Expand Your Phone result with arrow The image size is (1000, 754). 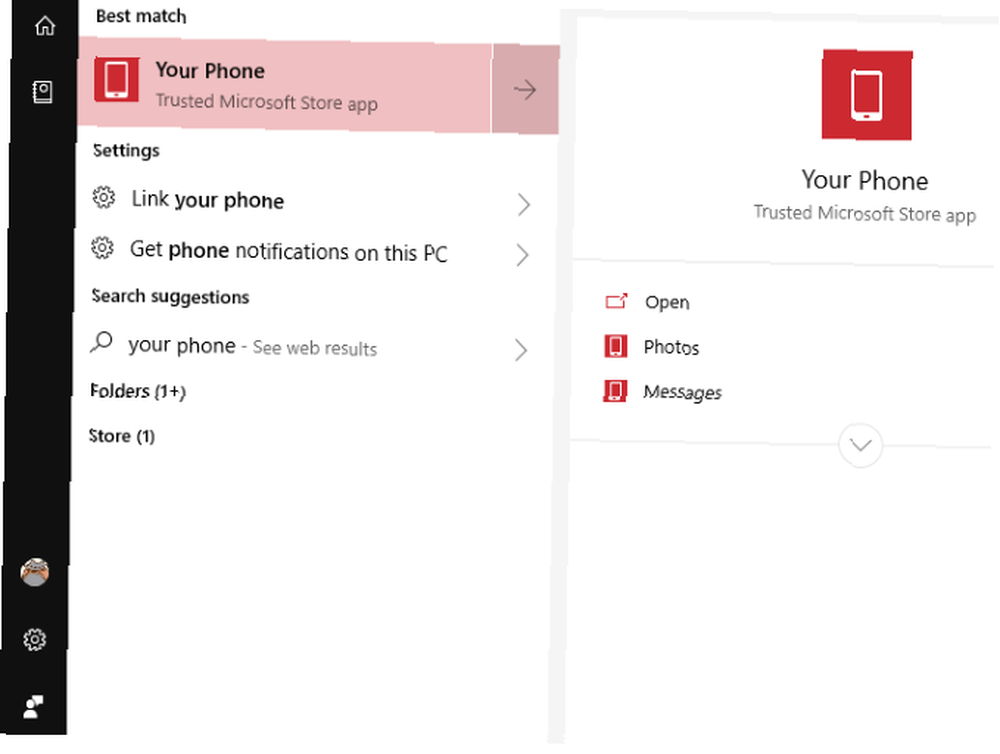[526, 89]
